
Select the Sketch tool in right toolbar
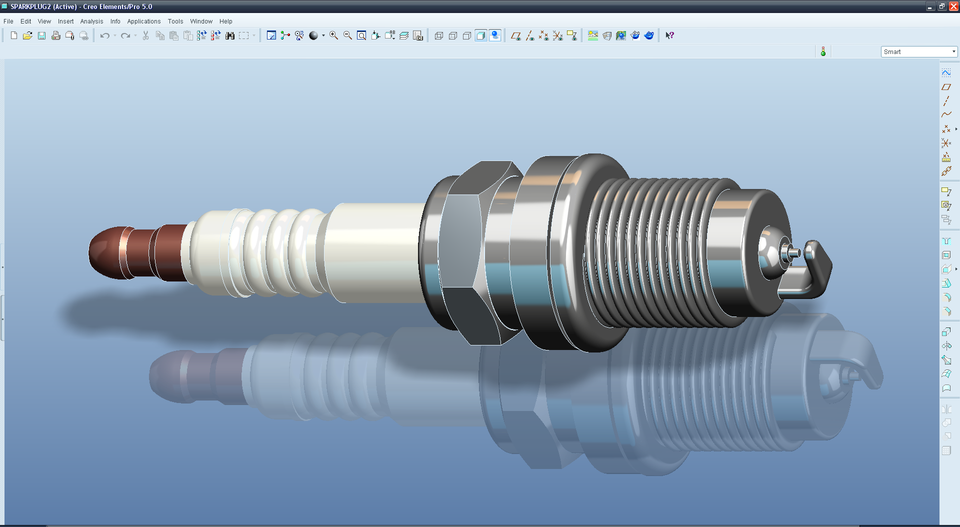[x=946, y=72]
